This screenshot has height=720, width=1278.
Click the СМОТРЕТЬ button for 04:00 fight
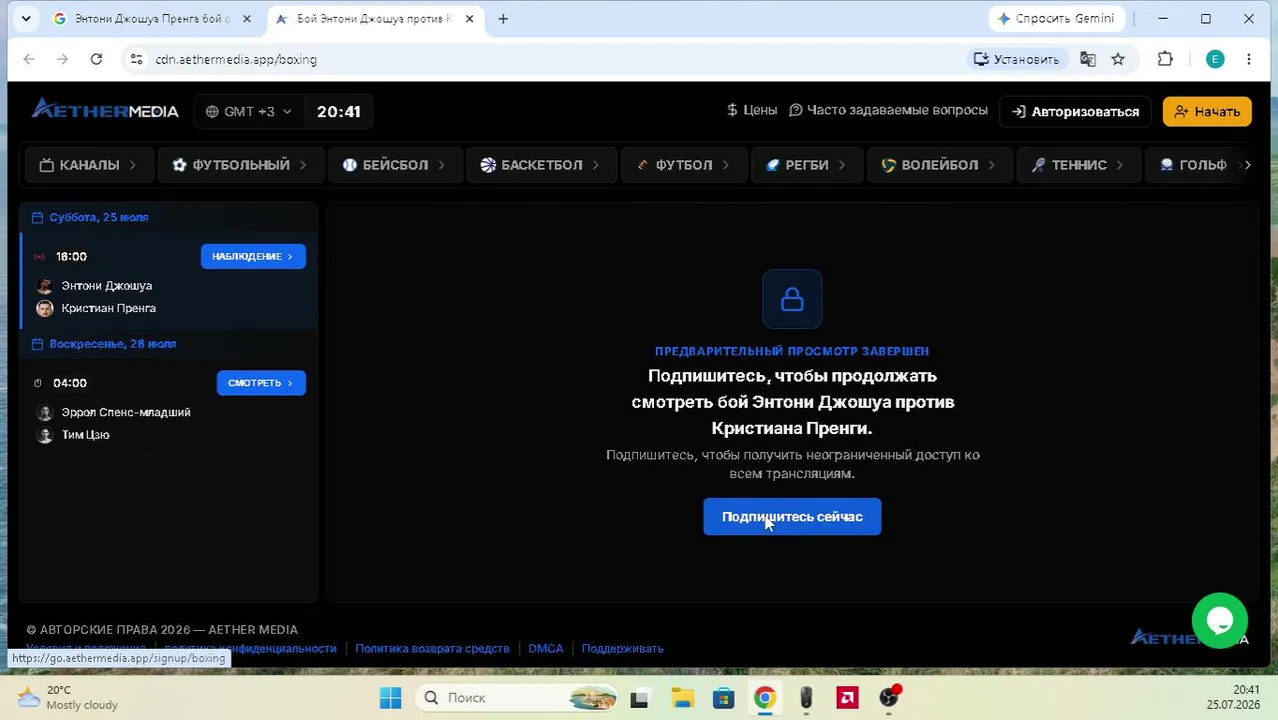261,383
